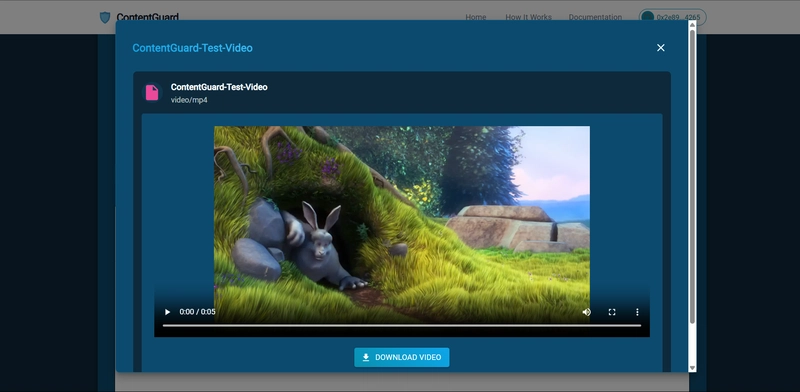Close the ContentGuard-Test-Video dialog

coord(661,47)
